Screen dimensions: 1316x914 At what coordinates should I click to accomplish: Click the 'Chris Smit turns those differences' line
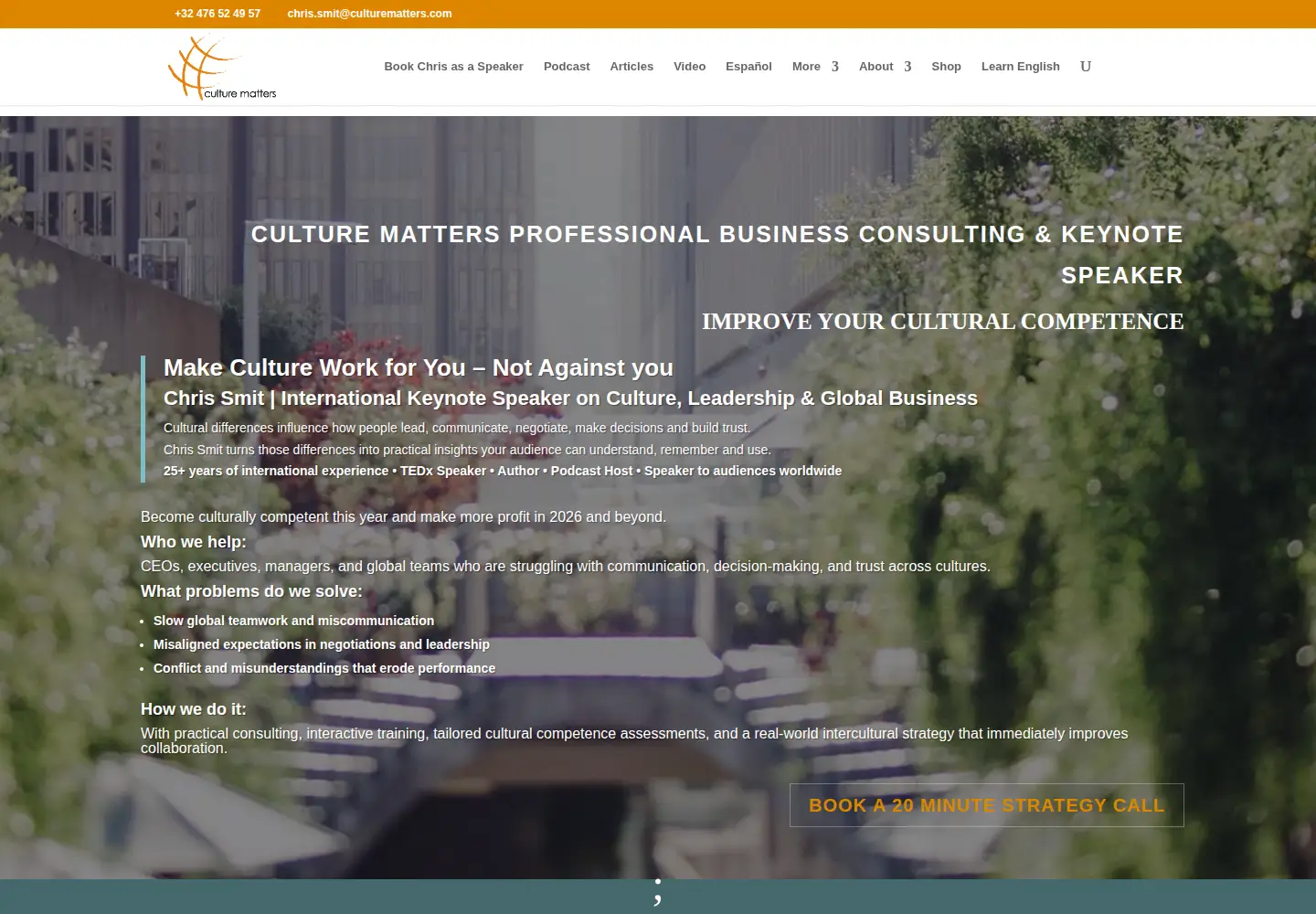467,450
